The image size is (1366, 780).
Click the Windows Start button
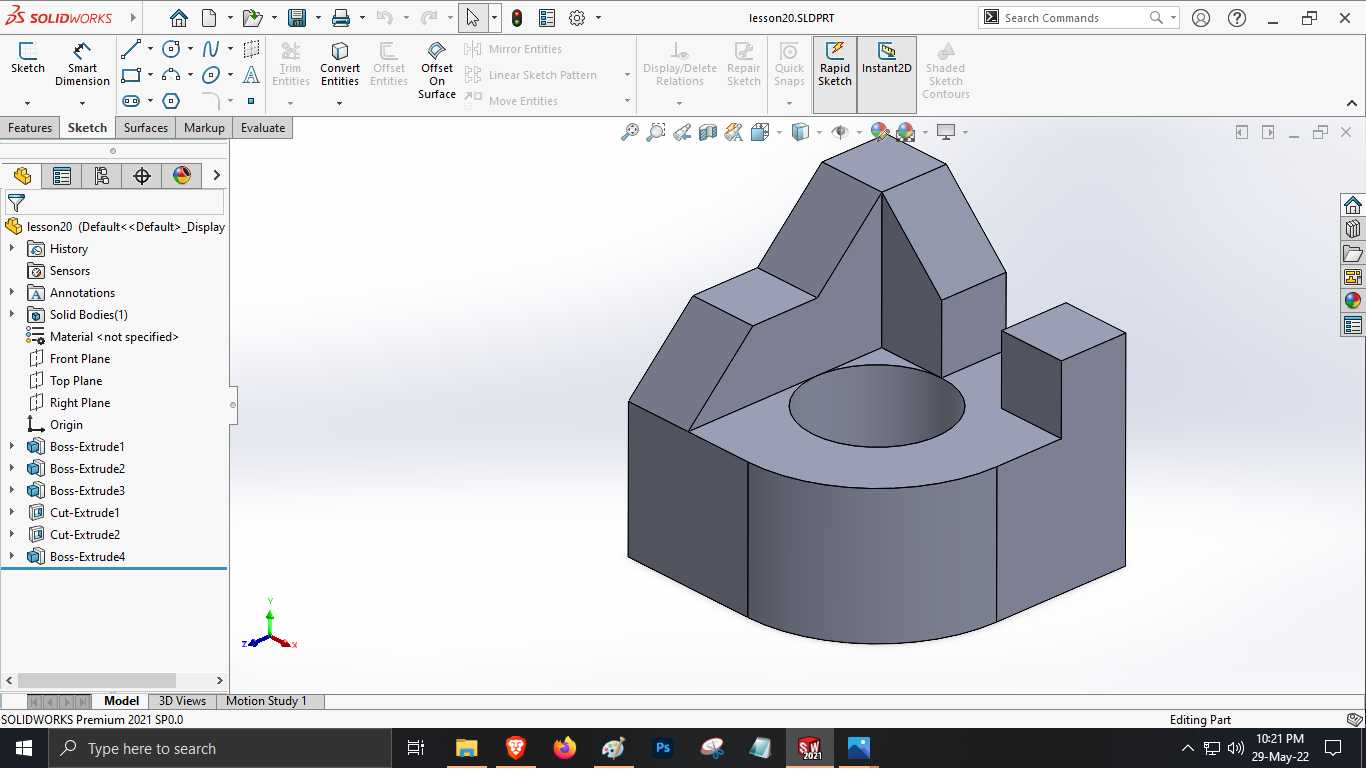tap(24, 748)
